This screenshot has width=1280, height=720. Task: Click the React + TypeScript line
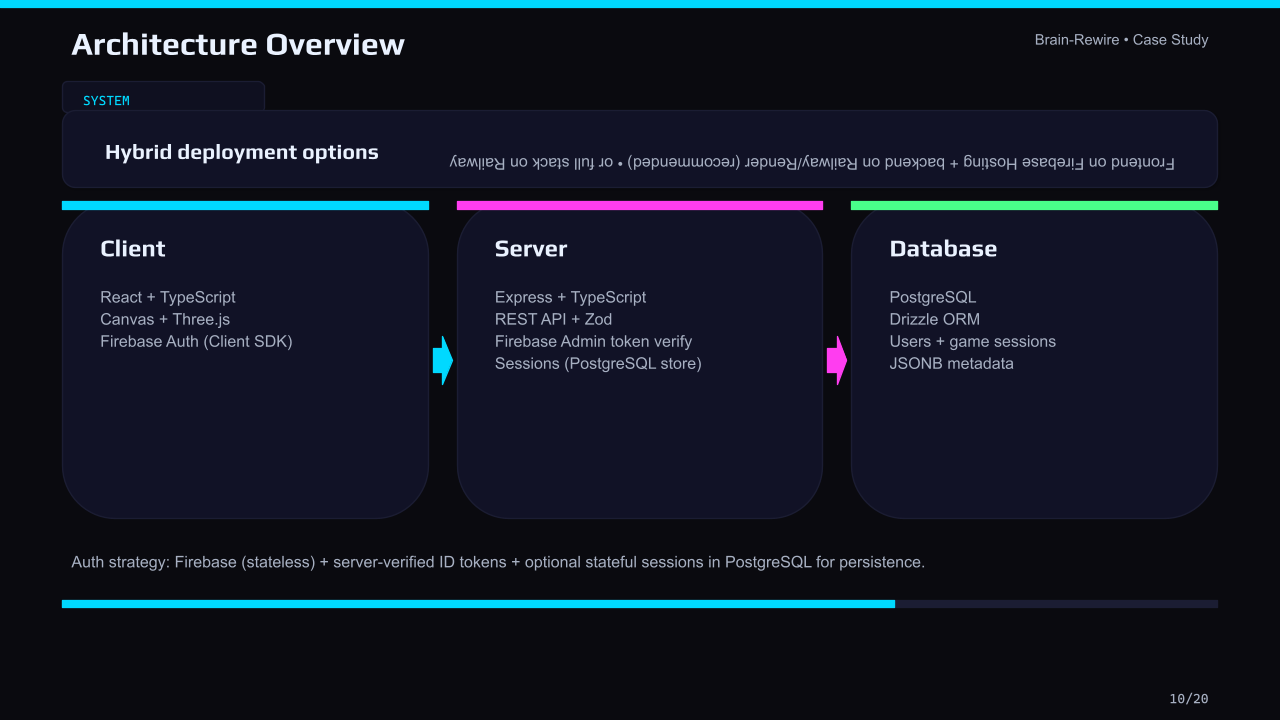168,297
